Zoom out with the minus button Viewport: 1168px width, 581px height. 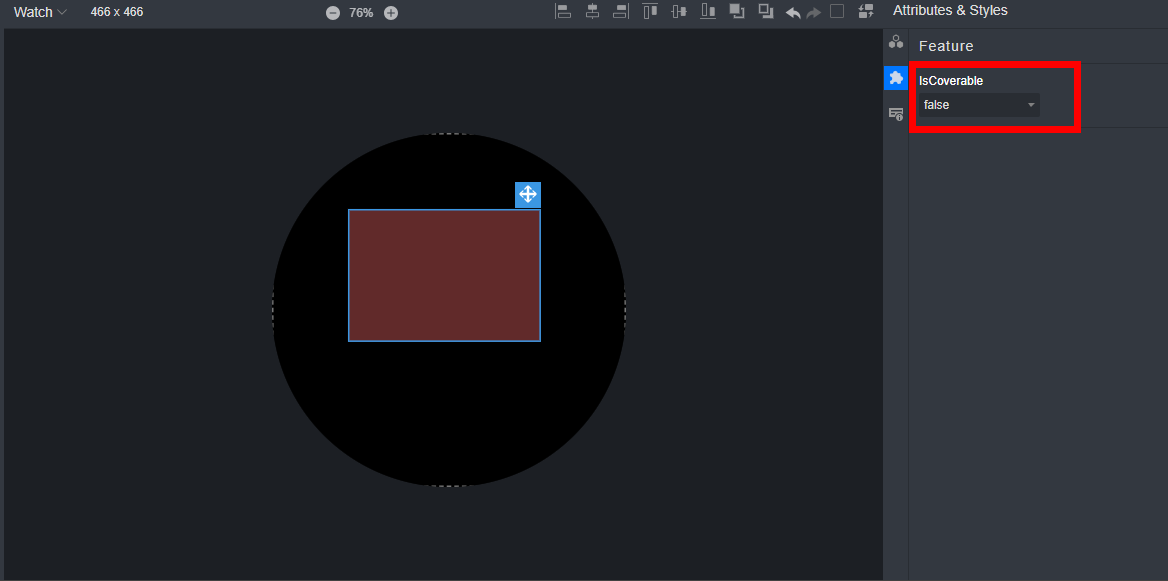click(333, 13)
